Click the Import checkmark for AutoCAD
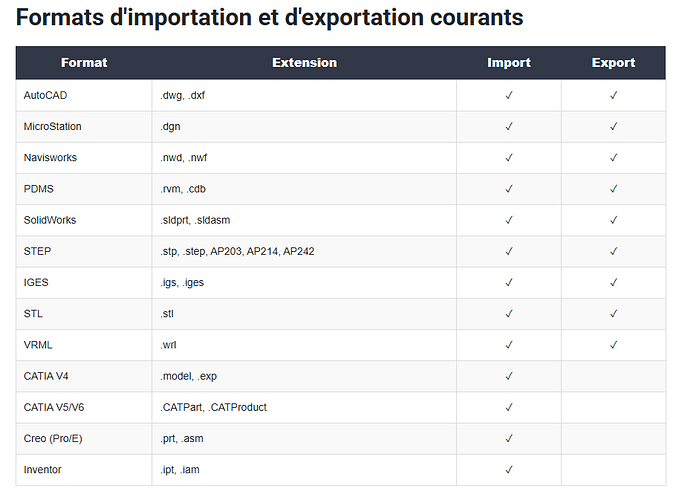The width and height of the screenshot is (682, 500). click(509, 96)
